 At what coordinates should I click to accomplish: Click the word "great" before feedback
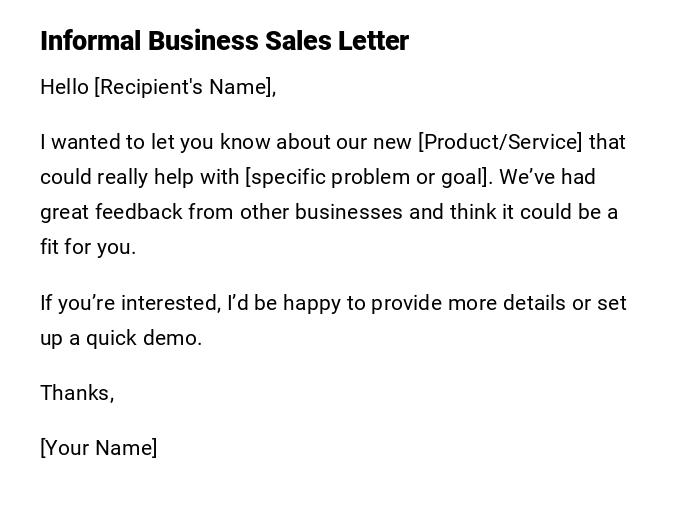63,212
